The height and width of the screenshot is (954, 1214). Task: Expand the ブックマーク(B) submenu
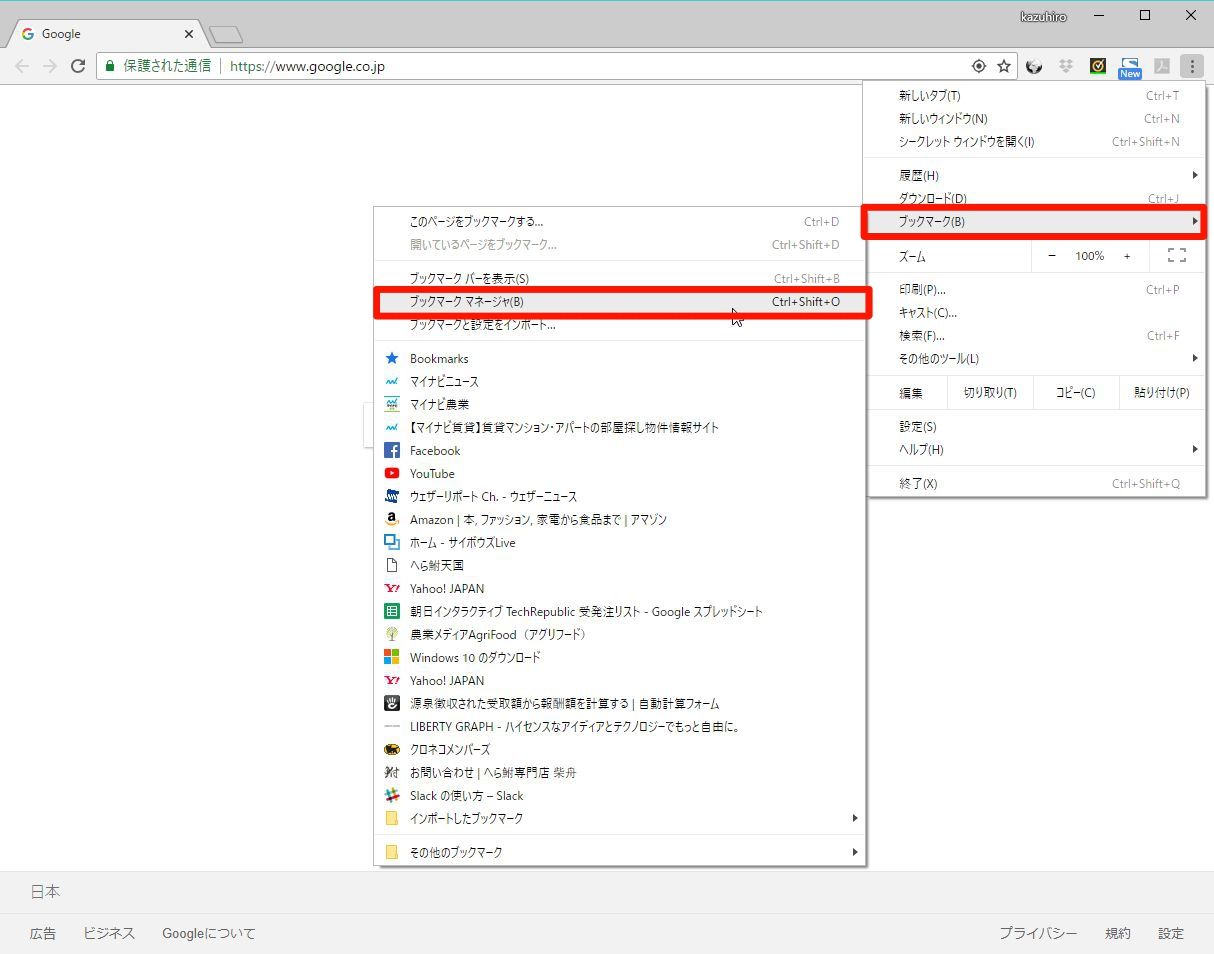[x=1036, y=221]
